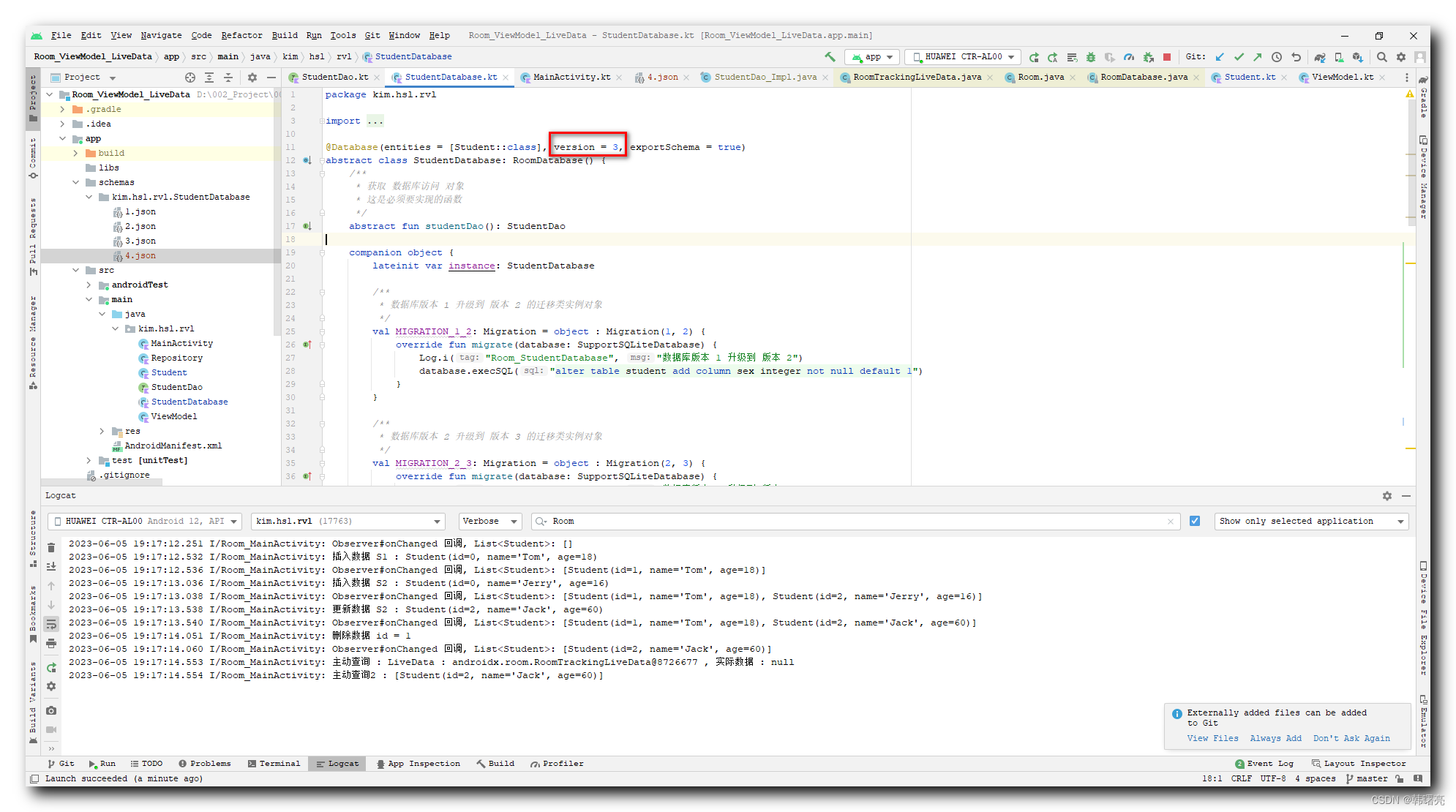
Task: Open the app run configuration dropdown
Action: 873,57
